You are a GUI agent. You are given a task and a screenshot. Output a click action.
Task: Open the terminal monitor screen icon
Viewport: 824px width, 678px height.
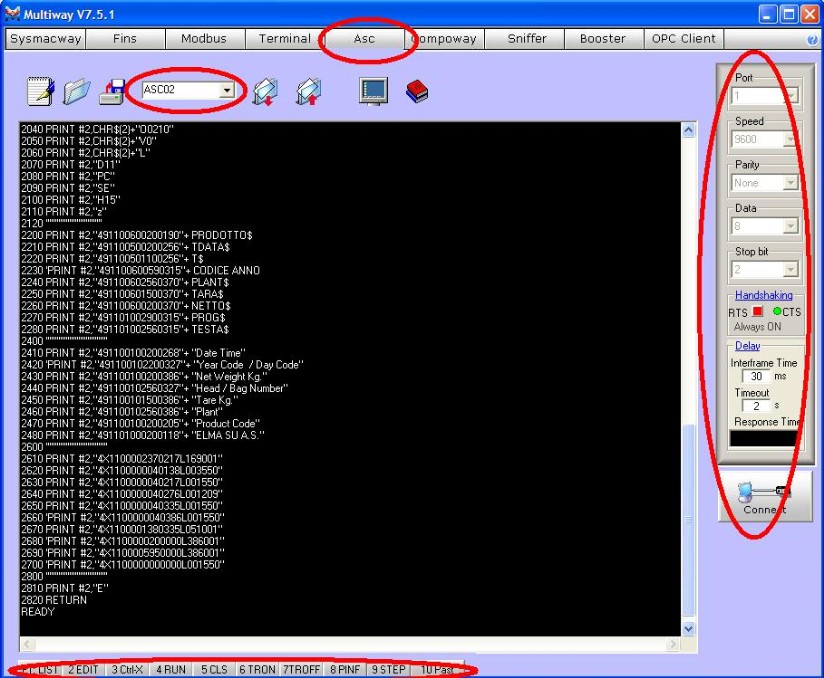pos(373,91)
